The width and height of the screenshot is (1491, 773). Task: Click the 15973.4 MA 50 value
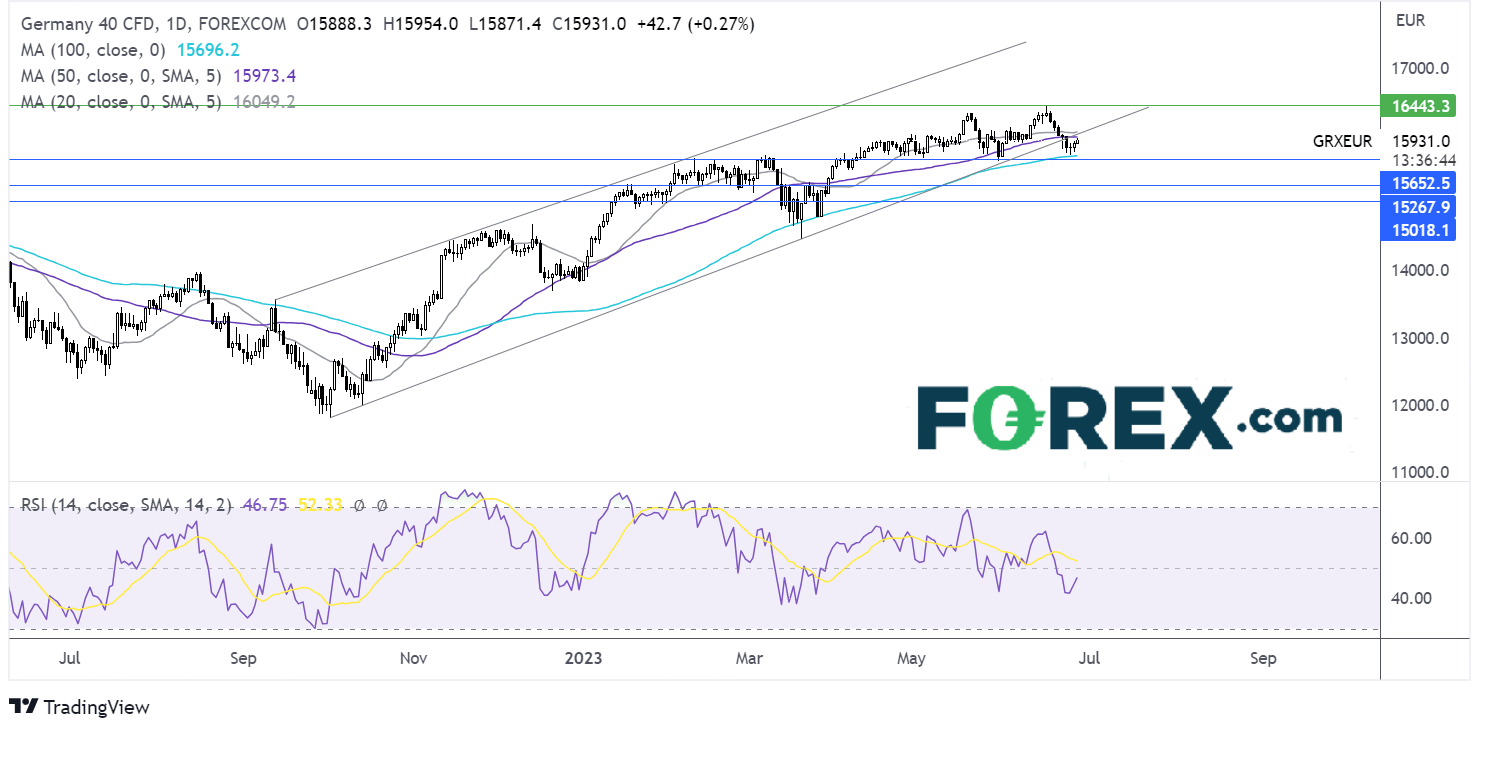click(263, 76)
